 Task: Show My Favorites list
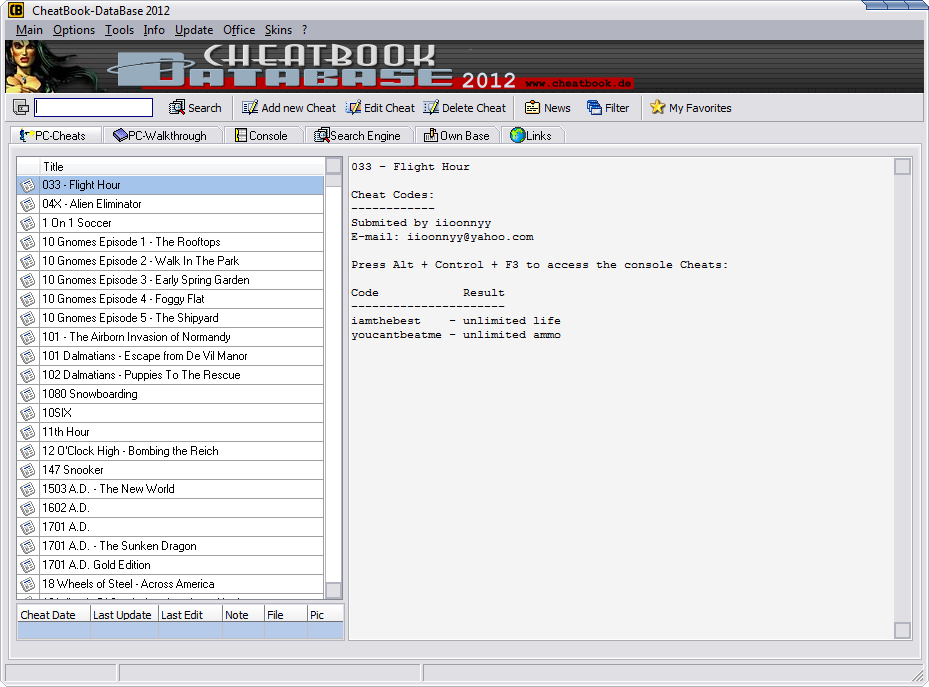691,108
